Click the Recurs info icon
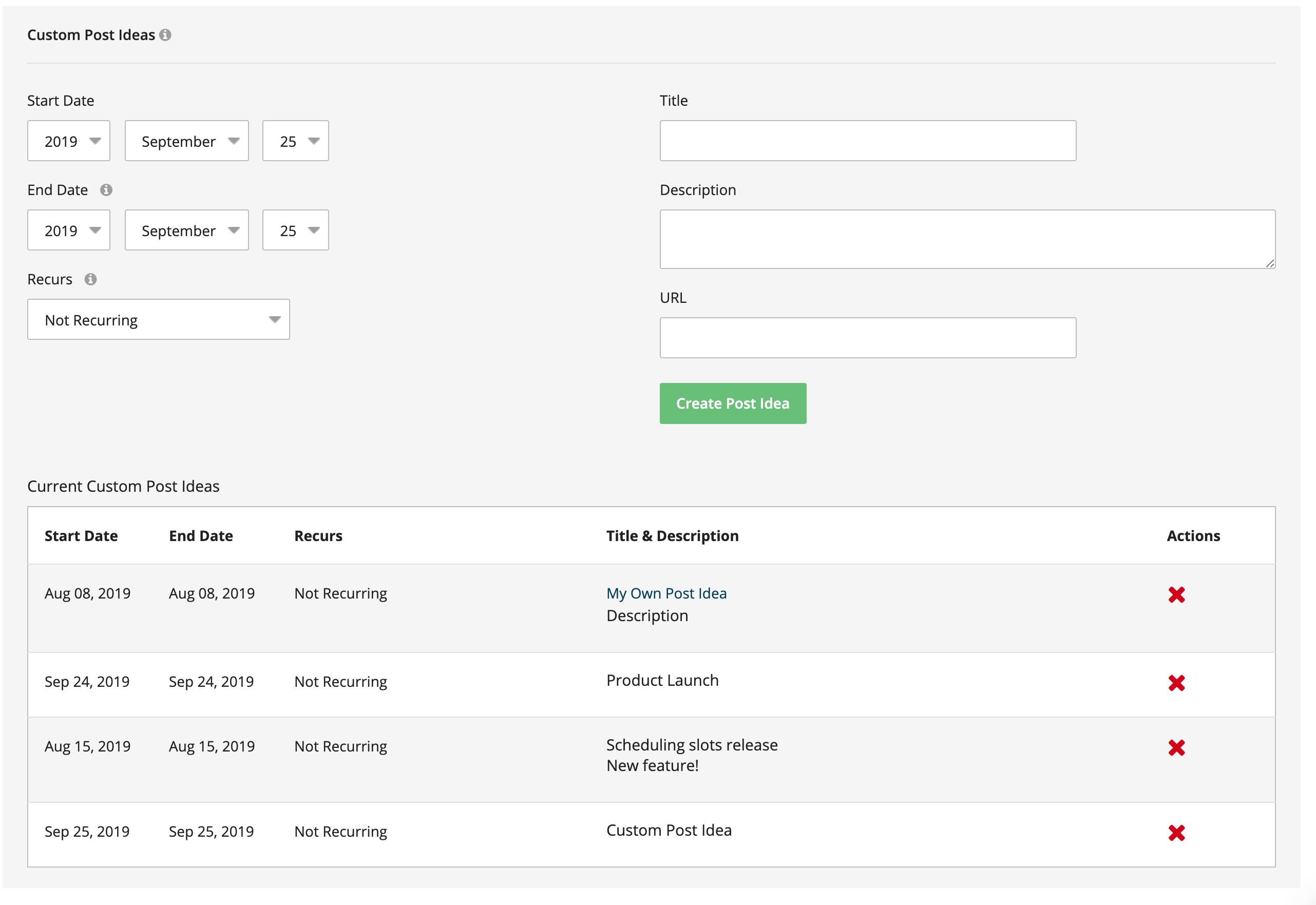 tap(91, 279)
